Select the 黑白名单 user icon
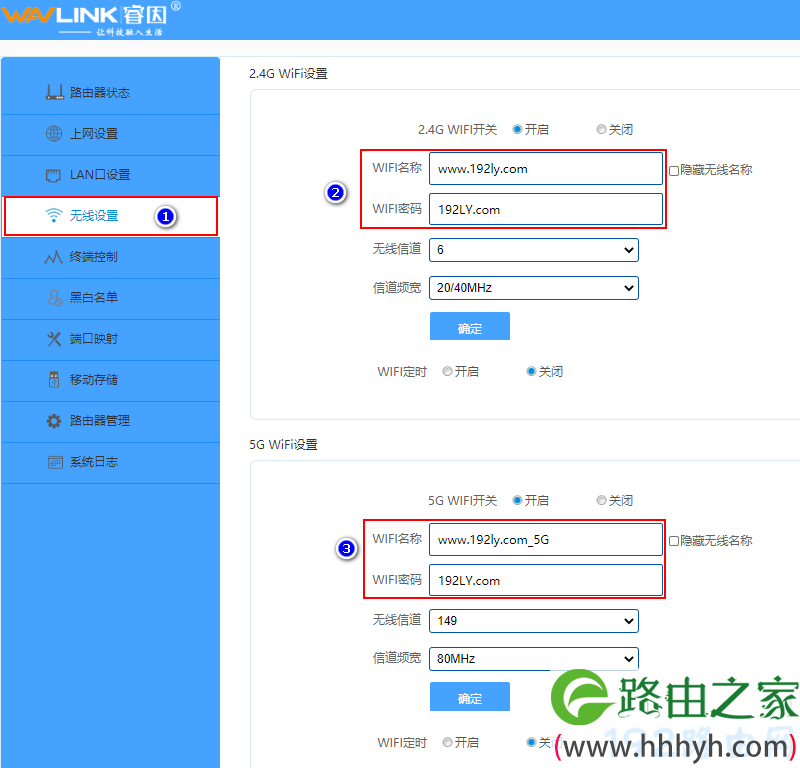 (x=110, y=298)
